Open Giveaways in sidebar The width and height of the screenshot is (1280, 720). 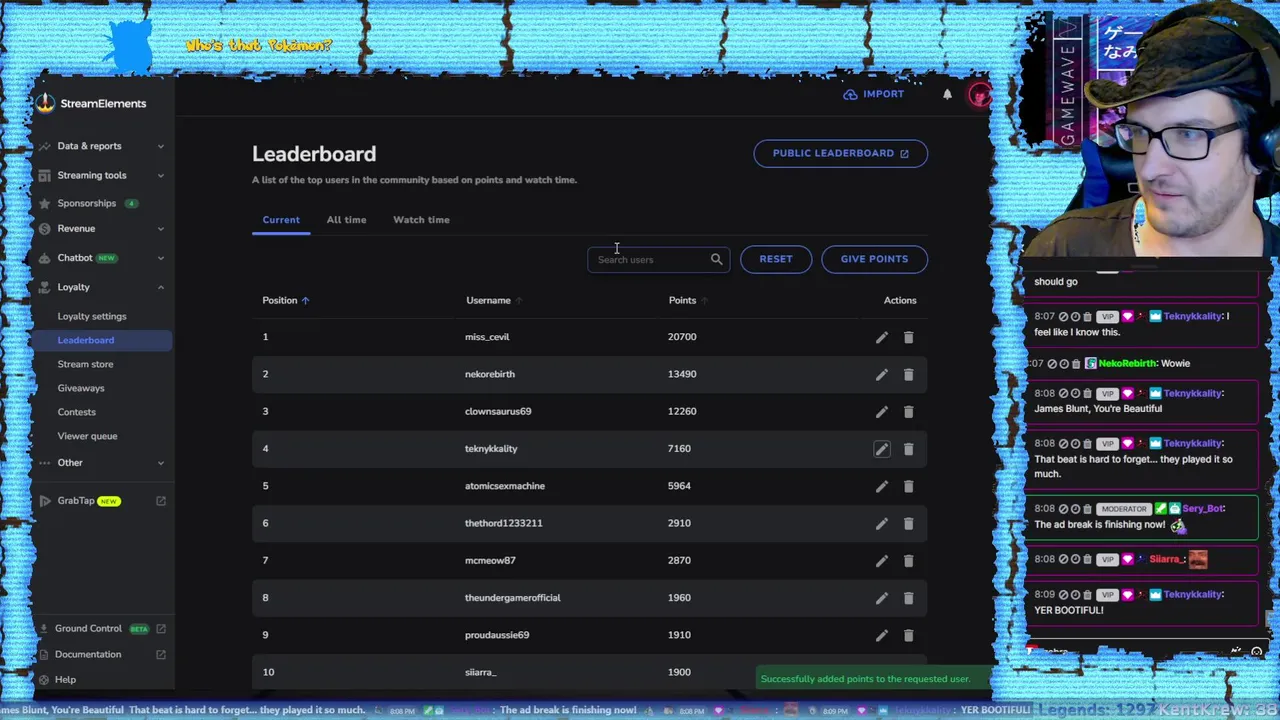coord(81,388)
